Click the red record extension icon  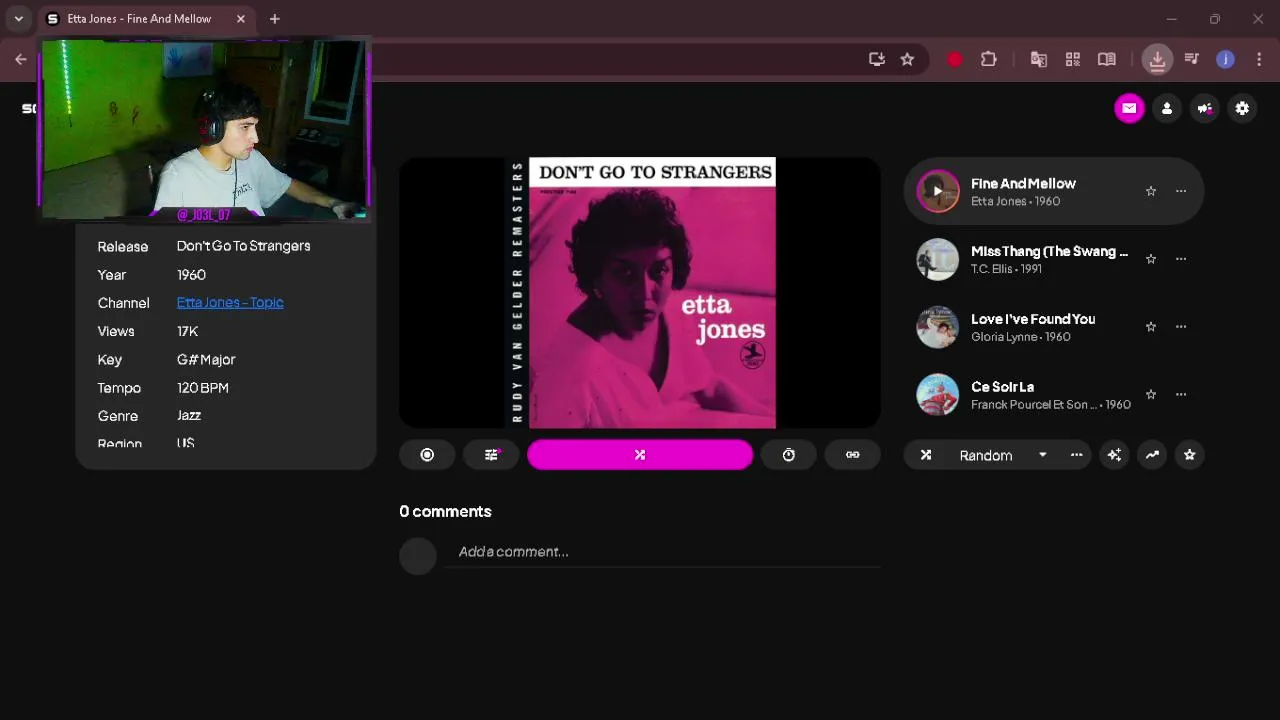955,59
